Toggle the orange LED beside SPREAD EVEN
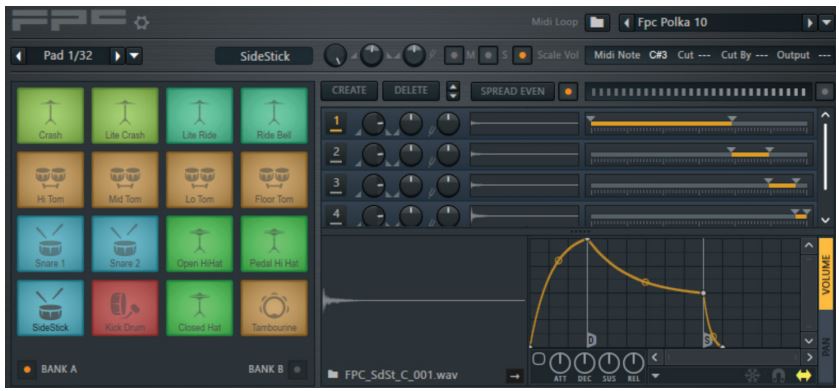 (x=568, y=91)
